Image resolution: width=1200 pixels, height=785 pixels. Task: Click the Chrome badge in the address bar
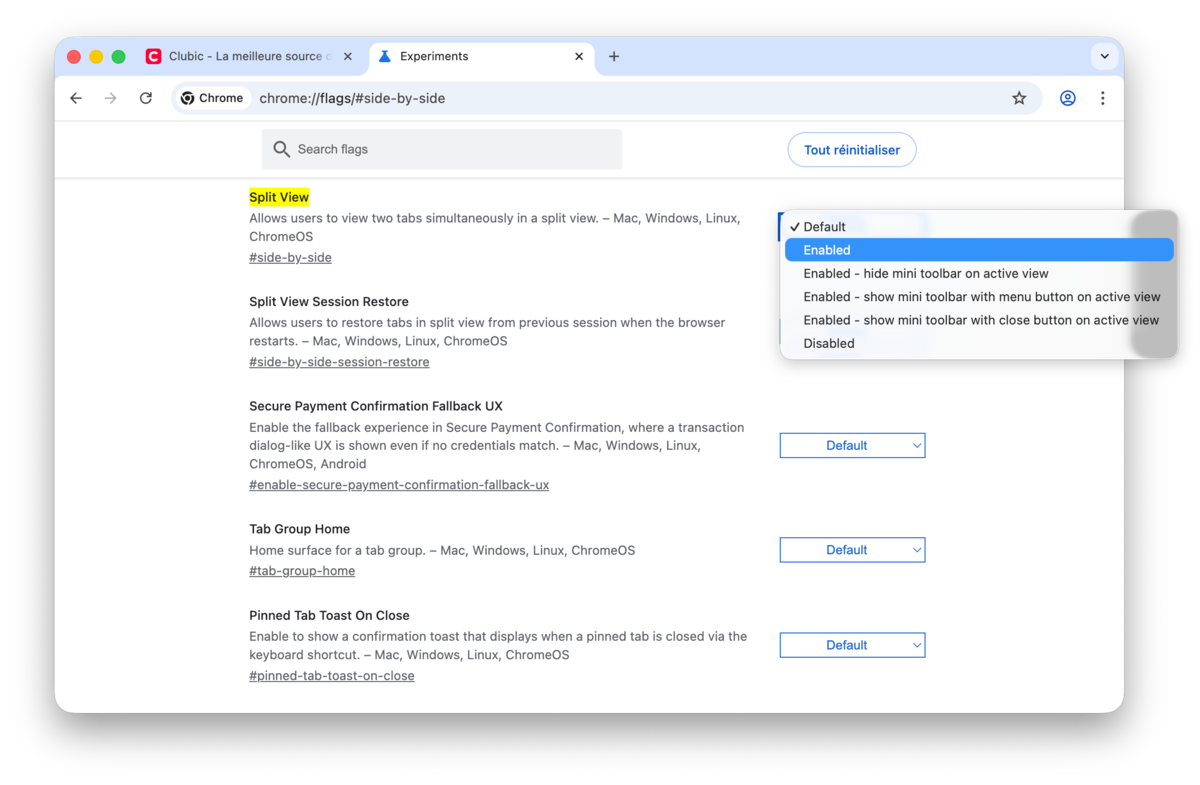coord(211,98)
